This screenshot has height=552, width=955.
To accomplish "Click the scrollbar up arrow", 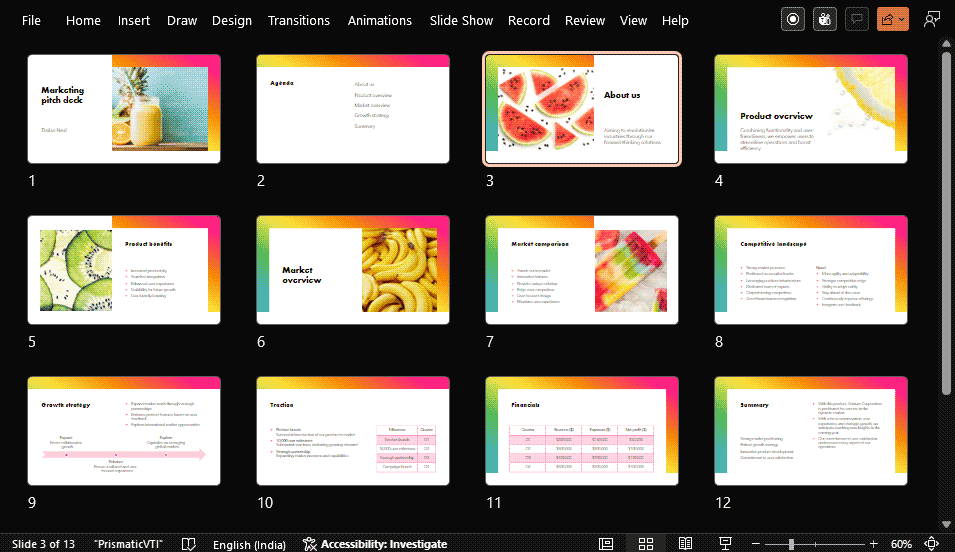I will (946, 43).
